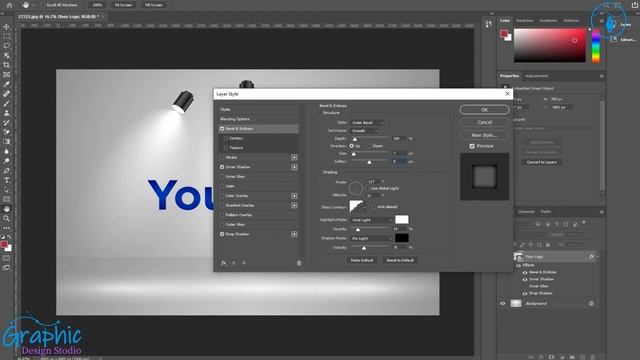Click Cancel in Layer Style dialog
Screen dimensions: 640x360
484,122
